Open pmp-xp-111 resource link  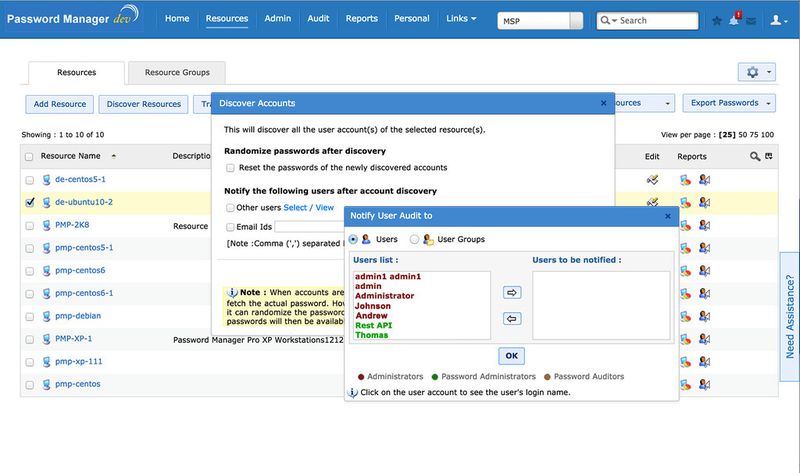(x=79, y=361)
